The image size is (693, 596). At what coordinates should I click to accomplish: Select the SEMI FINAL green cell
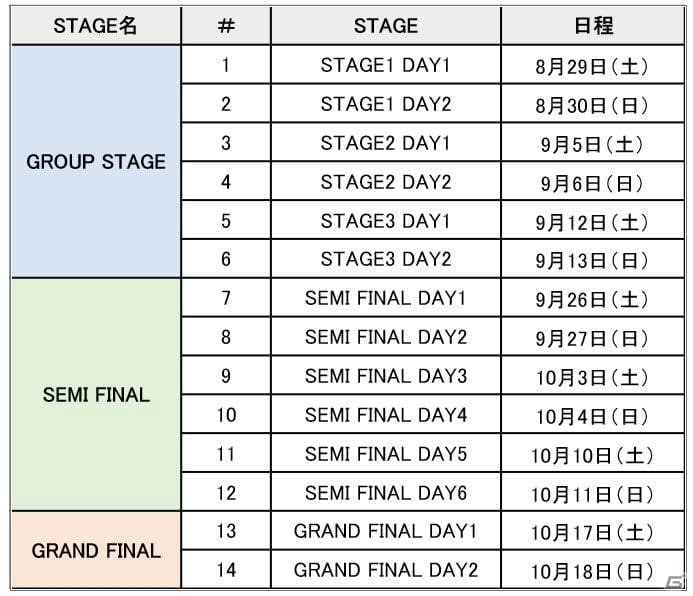95,395
